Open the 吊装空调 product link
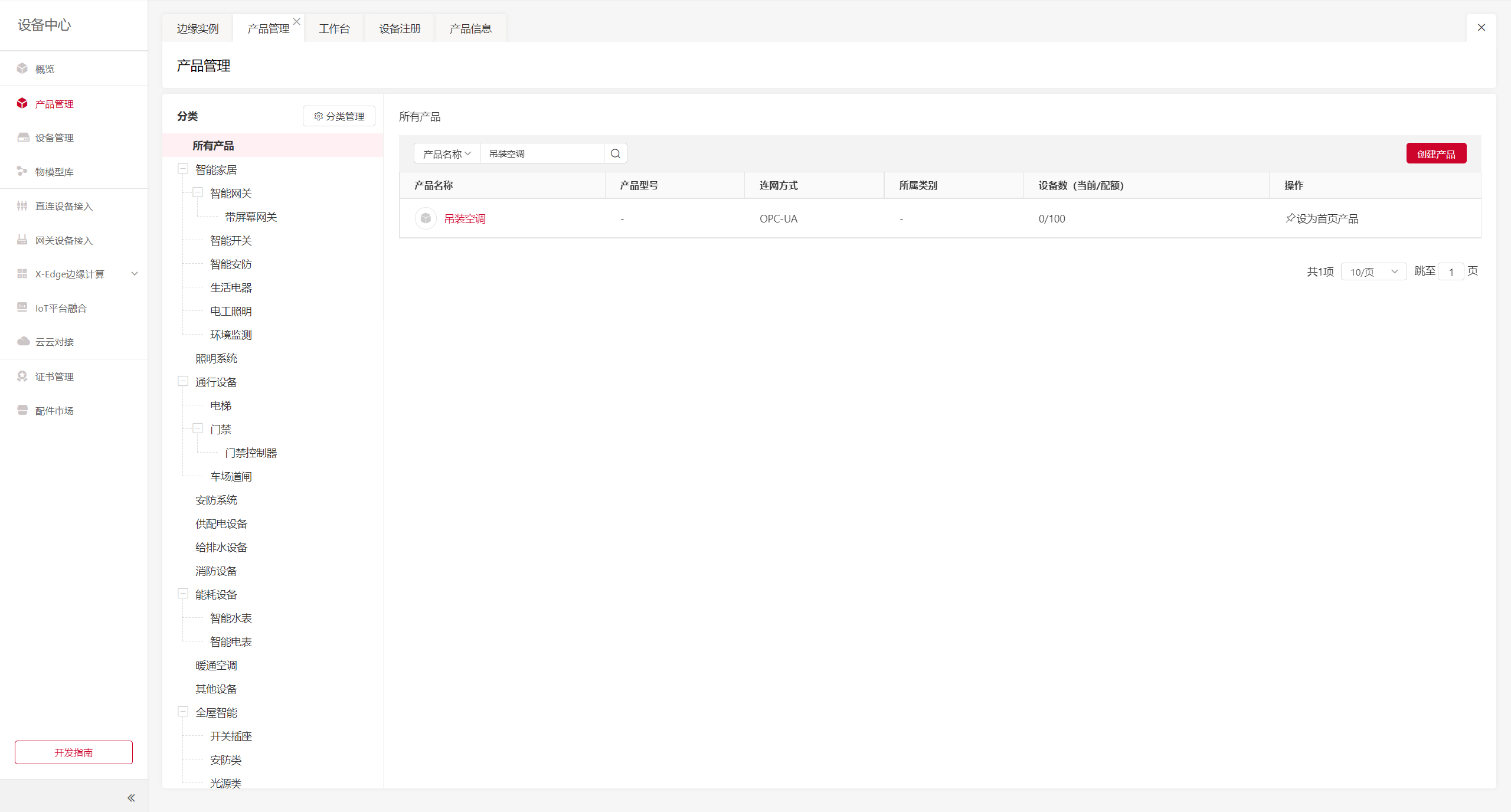 click(x=465, y=218)
